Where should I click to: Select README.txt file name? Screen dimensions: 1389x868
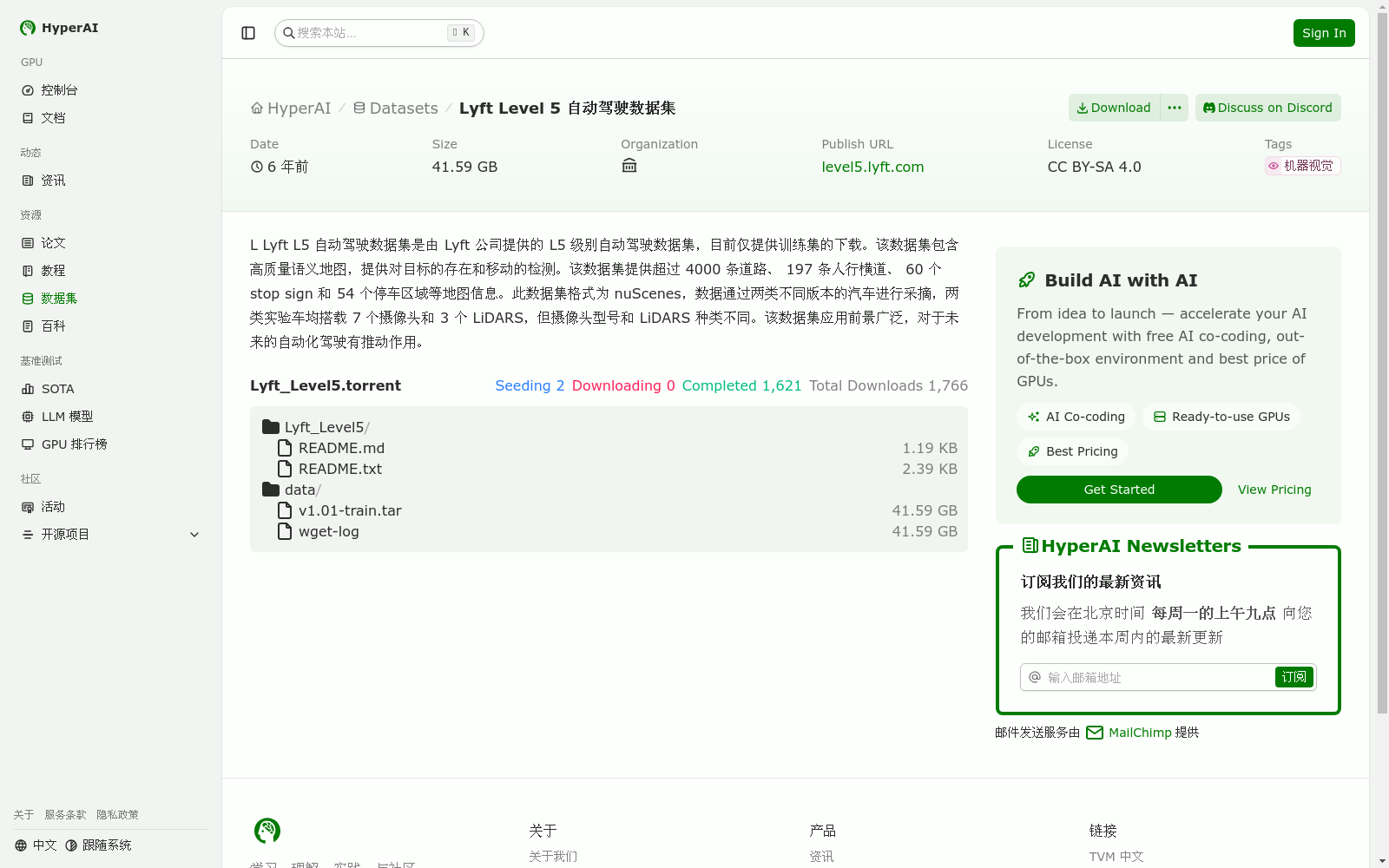[x=340, y=469]
